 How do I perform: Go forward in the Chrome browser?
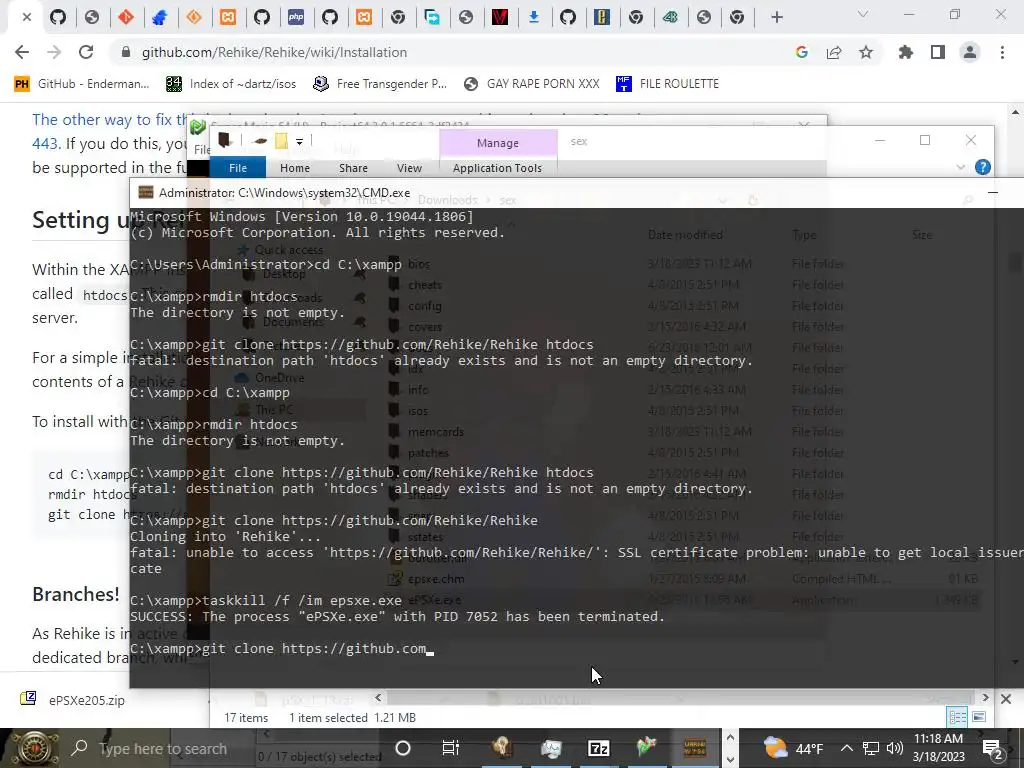pos(54,52)
